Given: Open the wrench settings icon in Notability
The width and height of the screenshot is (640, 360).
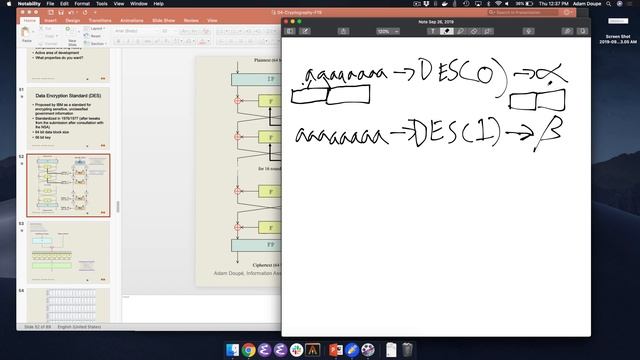Looking at the screenshot, I should coord(567,31).
